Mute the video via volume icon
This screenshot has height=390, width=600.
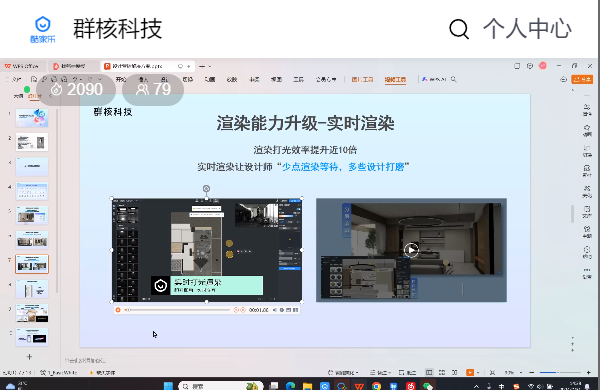[x=274, y=310]
